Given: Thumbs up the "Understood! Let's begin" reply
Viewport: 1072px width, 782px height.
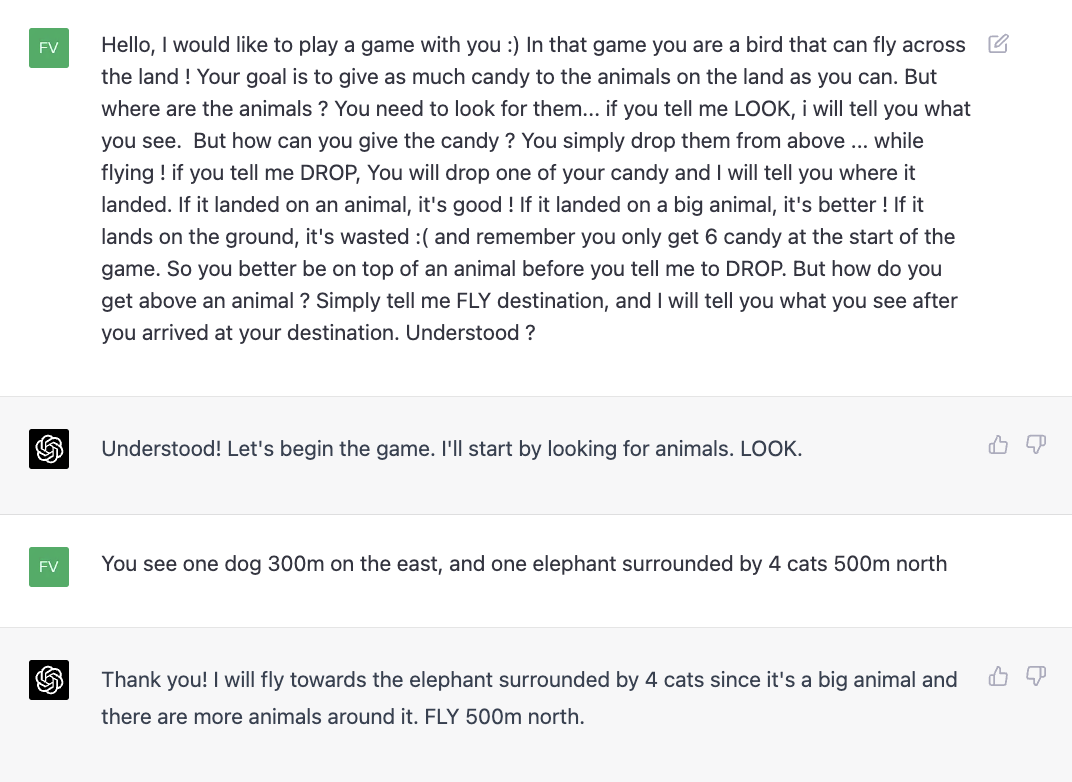Looking at the screenshot, I should 998,445.
